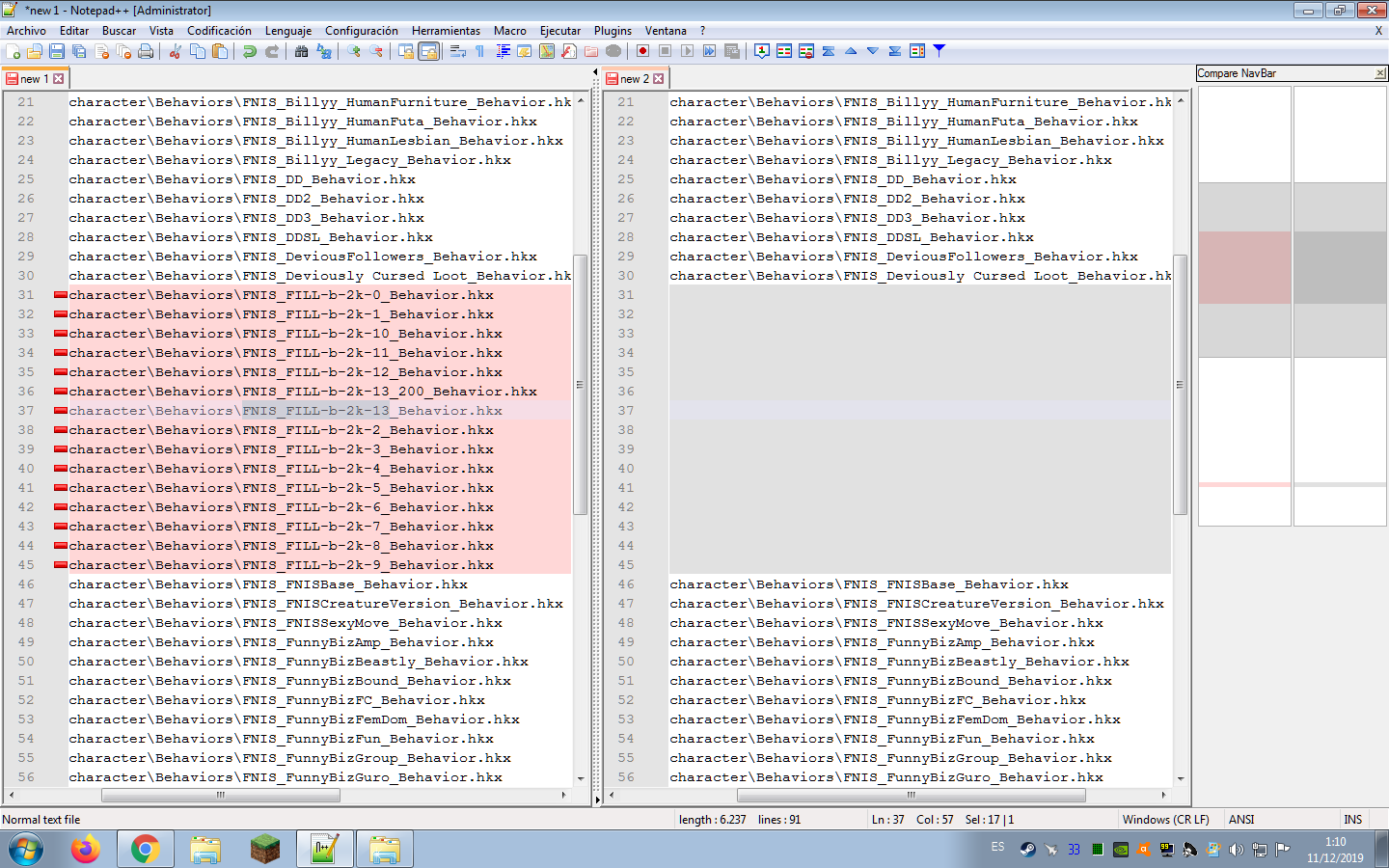The width and height of the screenshot is (1389, 868).
Task: Toggle synchronized vertical scrolling
Action: [x=406, y=51]
